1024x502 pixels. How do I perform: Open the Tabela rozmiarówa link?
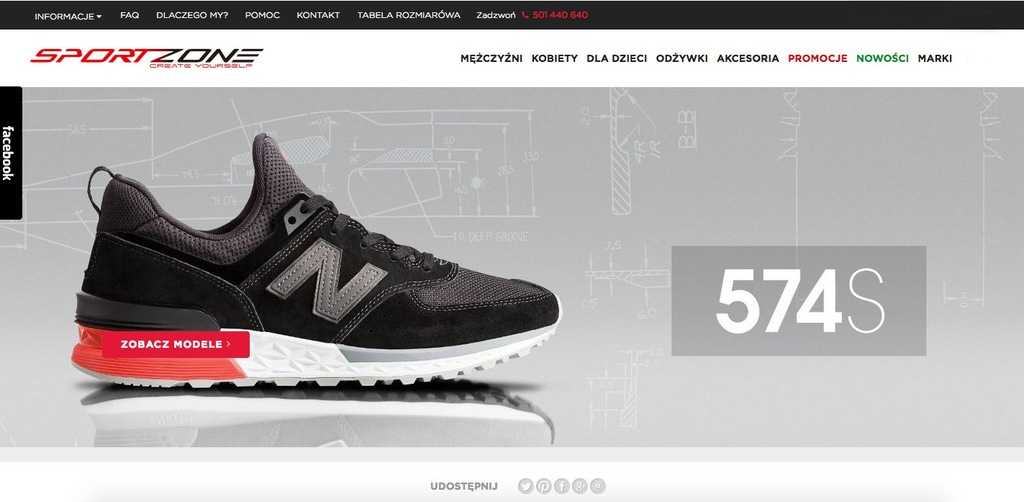tap(408, 15)
